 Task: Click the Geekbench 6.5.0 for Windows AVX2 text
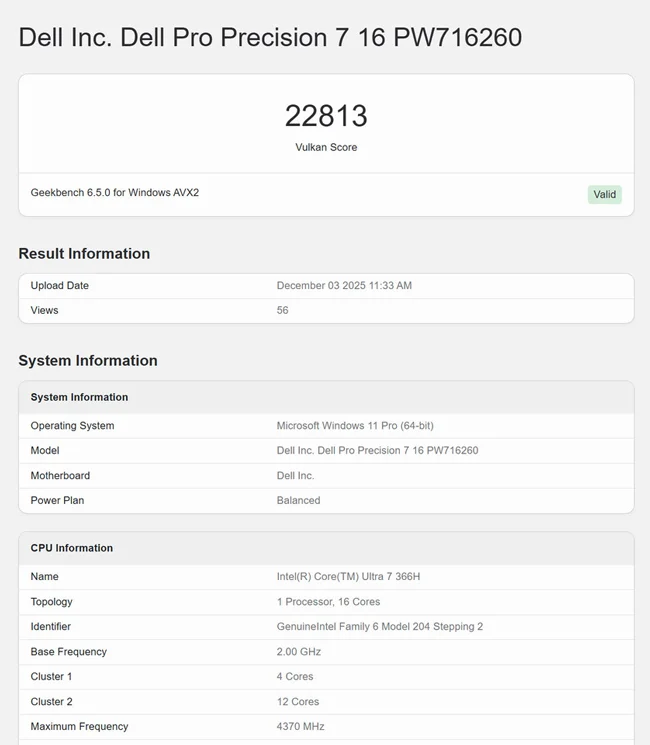[115, 192]
